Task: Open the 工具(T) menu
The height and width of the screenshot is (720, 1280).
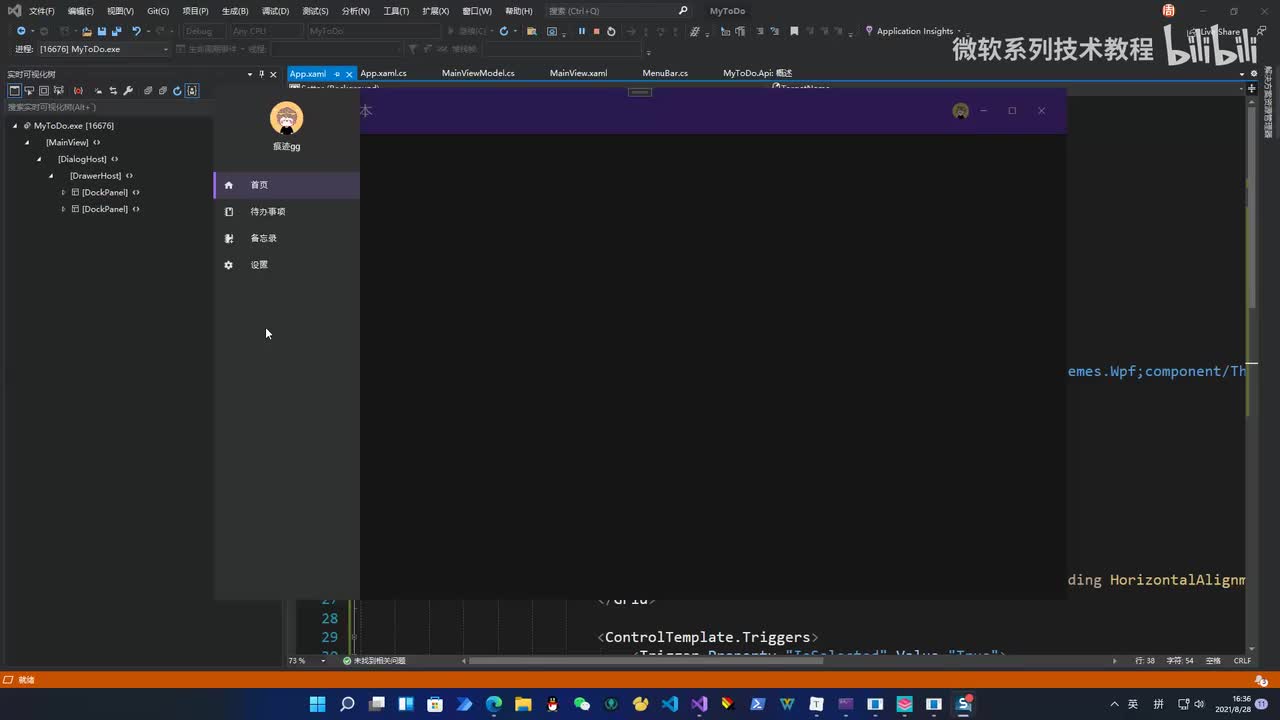Action: pos(396,11)
